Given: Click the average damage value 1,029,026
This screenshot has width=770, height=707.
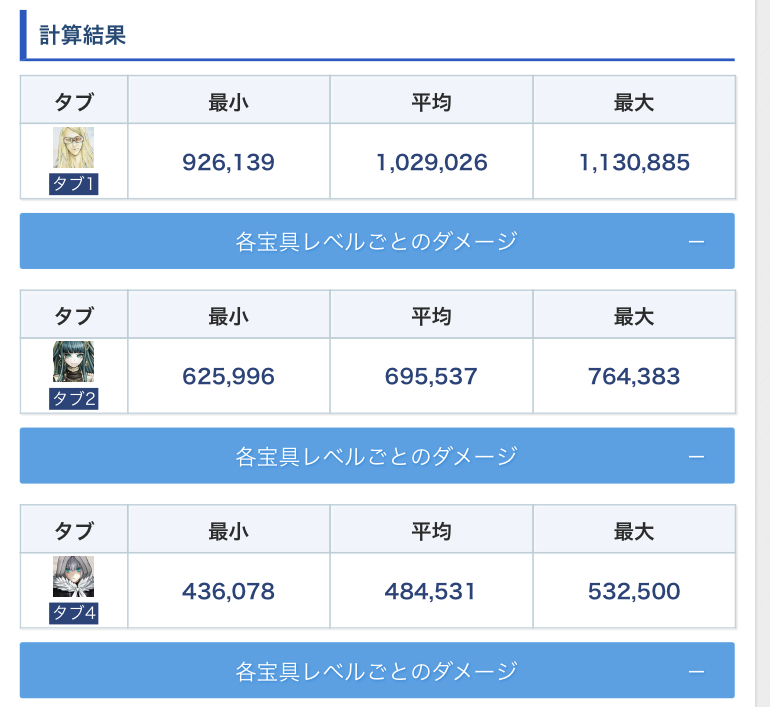Looking at the screenshot, I should point(431,162).
